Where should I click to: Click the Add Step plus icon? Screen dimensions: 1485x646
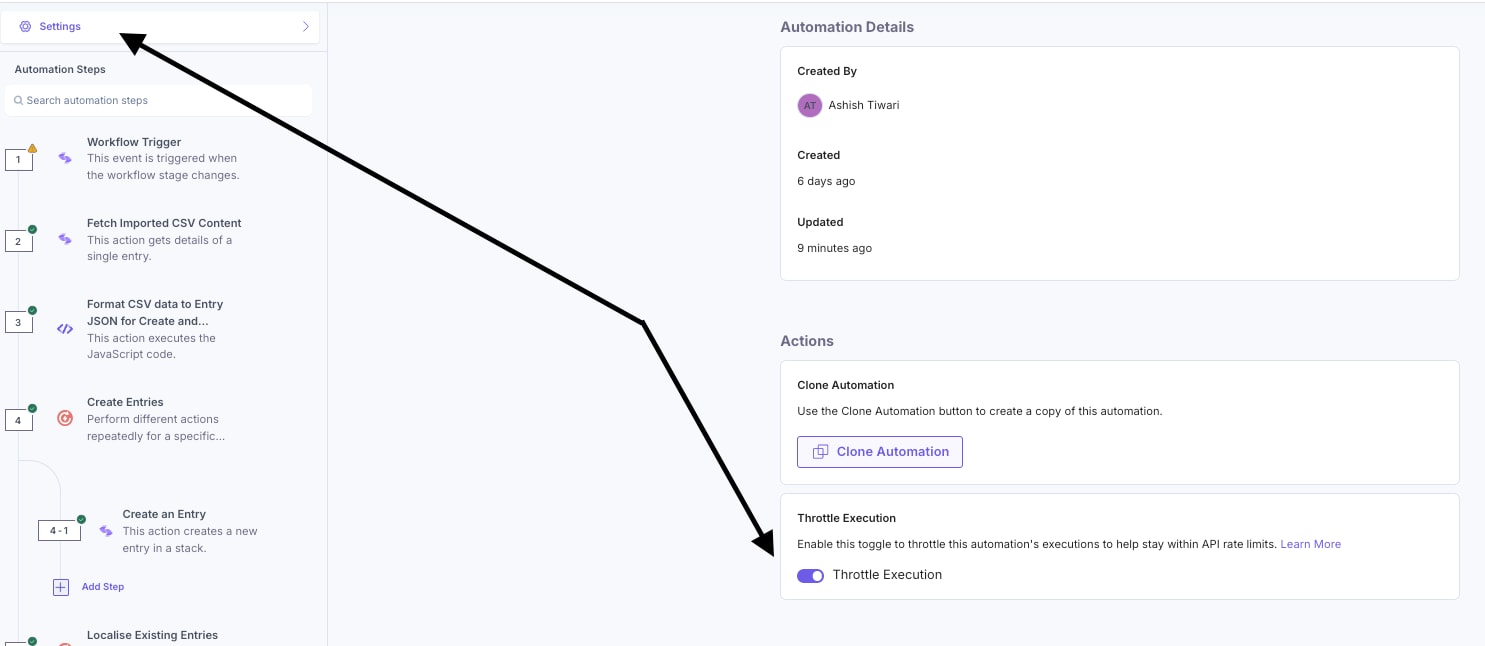tap(61, 587)
